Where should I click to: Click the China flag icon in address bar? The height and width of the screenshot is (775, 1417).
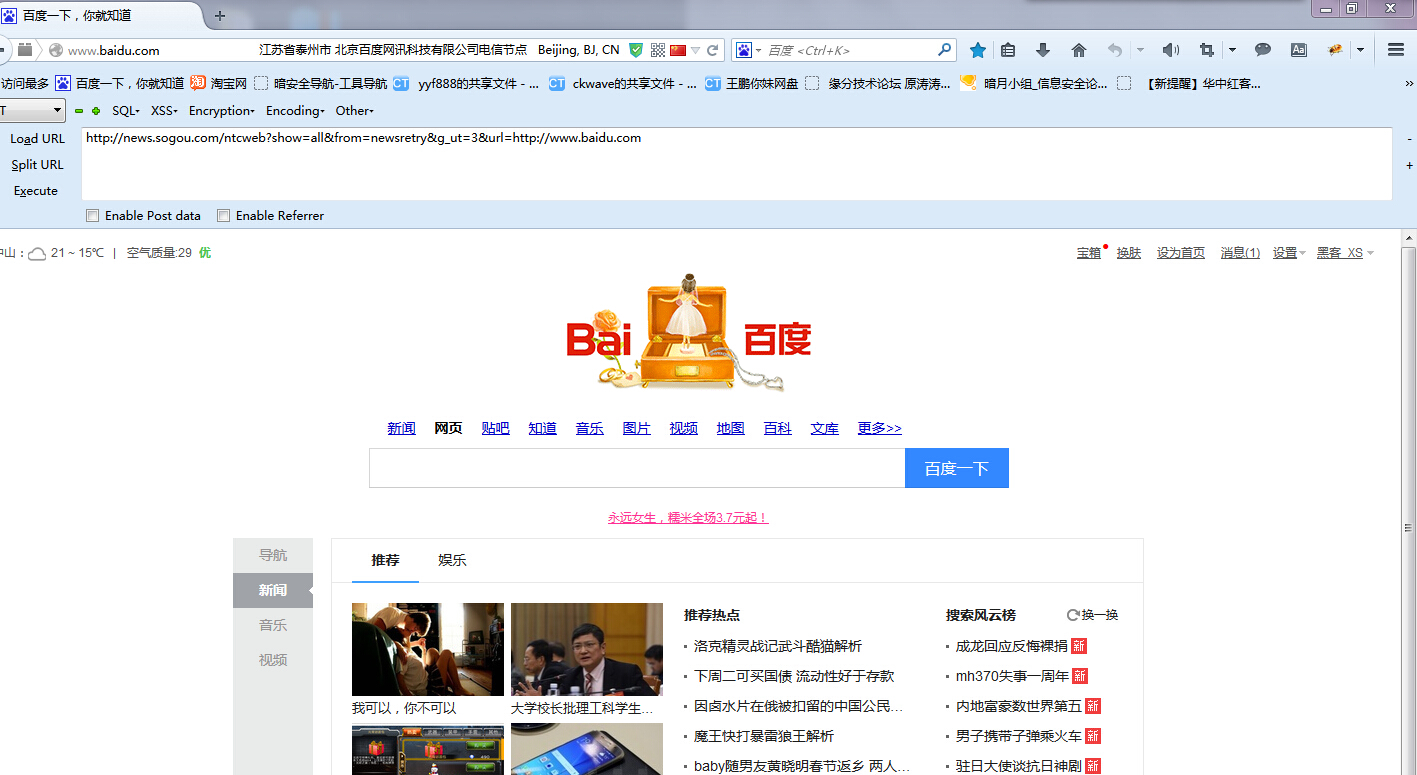(x=678, y=50)
